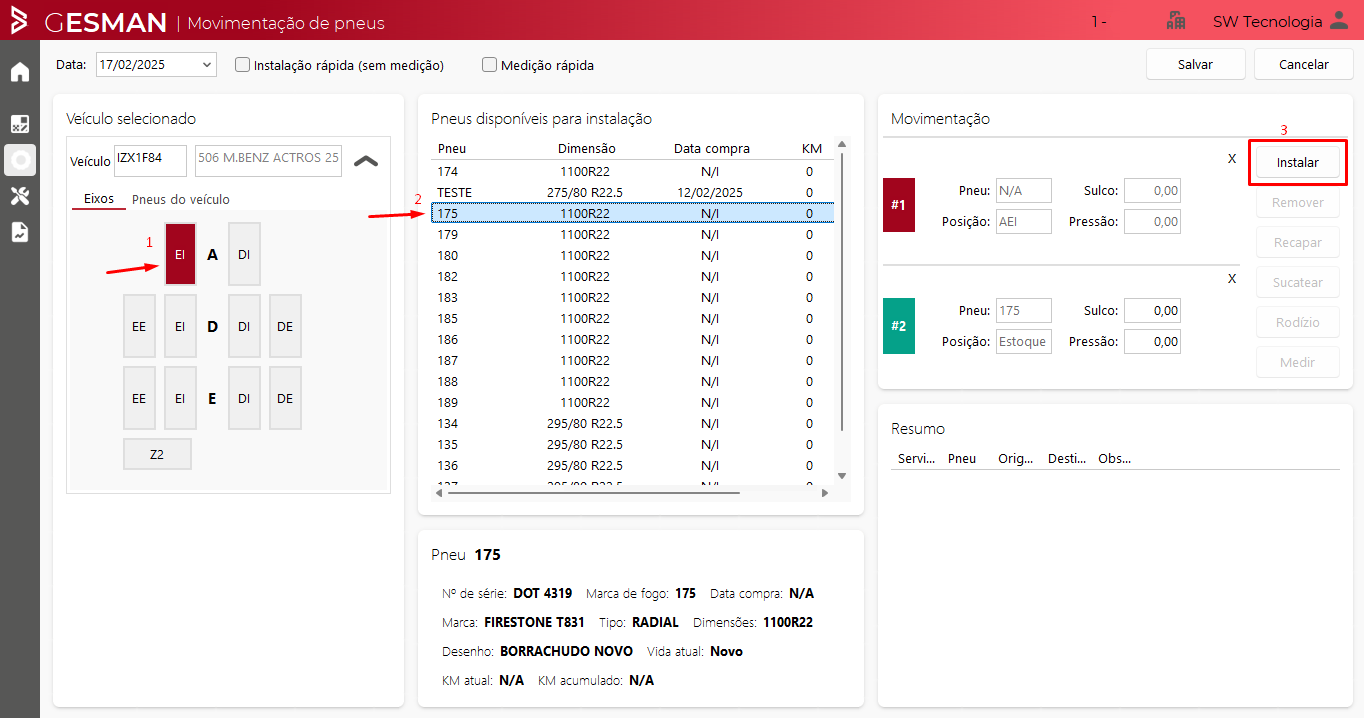
Task: Sort tire list by Dimensão column
Action: pyautogui.click(x=586, y=149)
